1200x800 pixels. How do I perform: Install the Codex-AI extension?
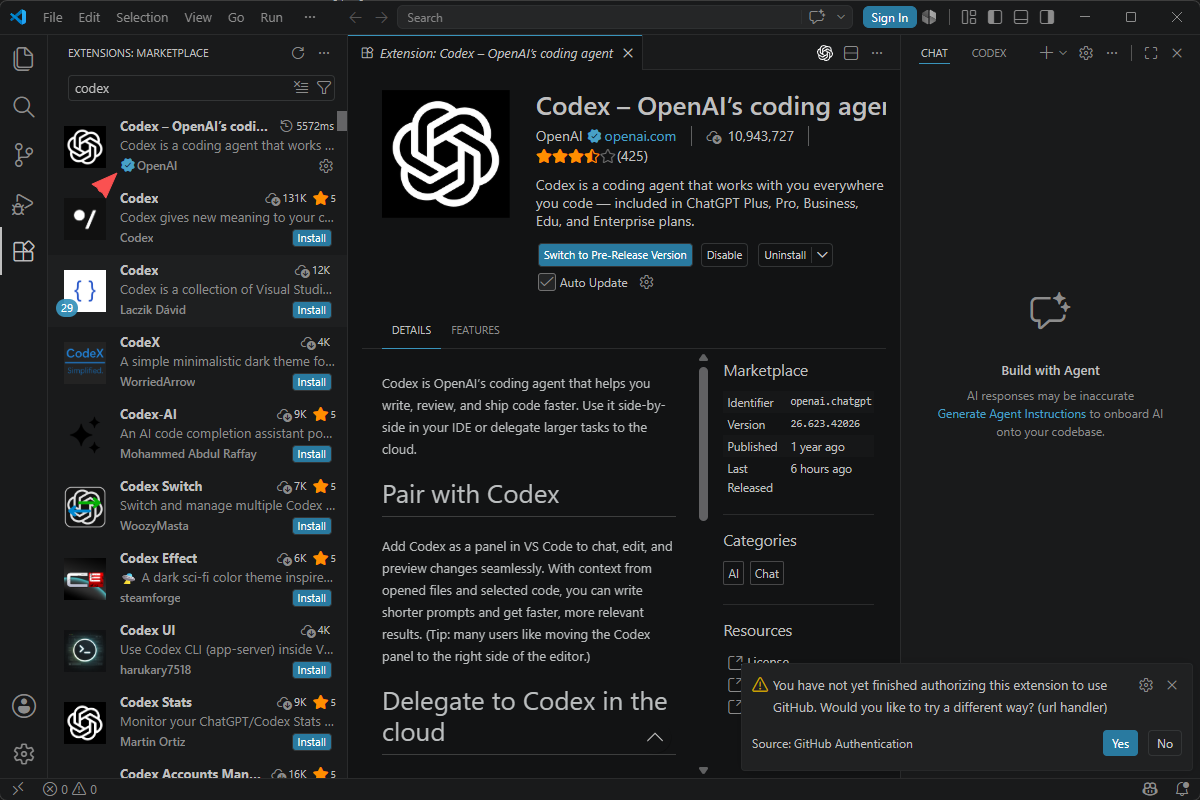[312, 454]
